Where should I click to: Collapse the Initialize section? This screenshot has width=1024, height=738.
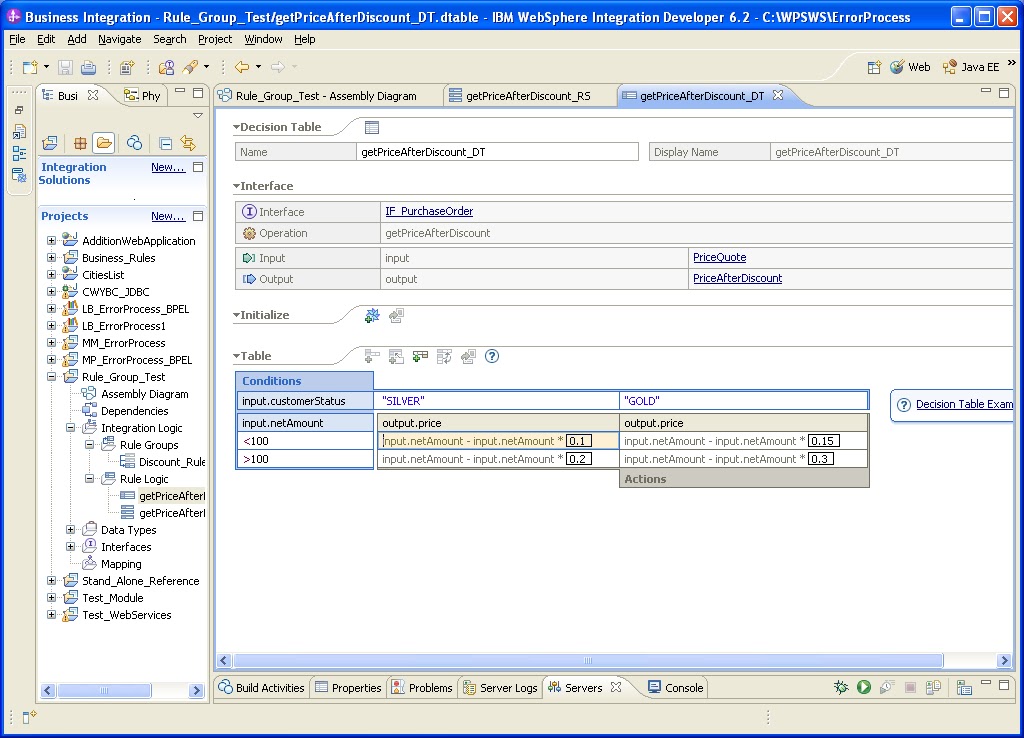pyautogui.click(x=236, y=315)
